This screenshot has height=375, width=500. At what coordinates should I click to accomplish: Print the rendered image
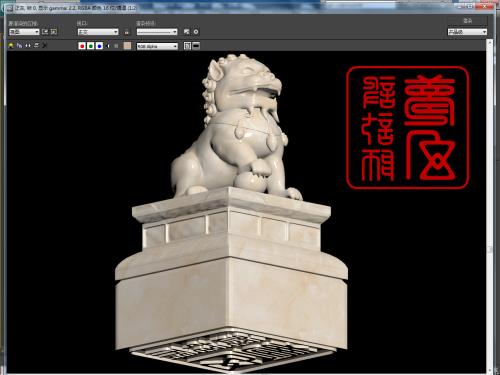click(x=36, y=46)
